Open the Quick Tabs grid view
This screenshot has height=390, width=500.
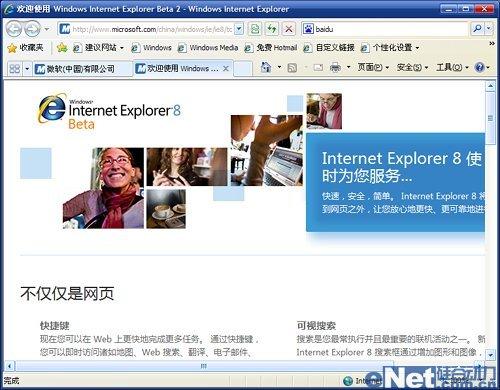tap(15, 69)
